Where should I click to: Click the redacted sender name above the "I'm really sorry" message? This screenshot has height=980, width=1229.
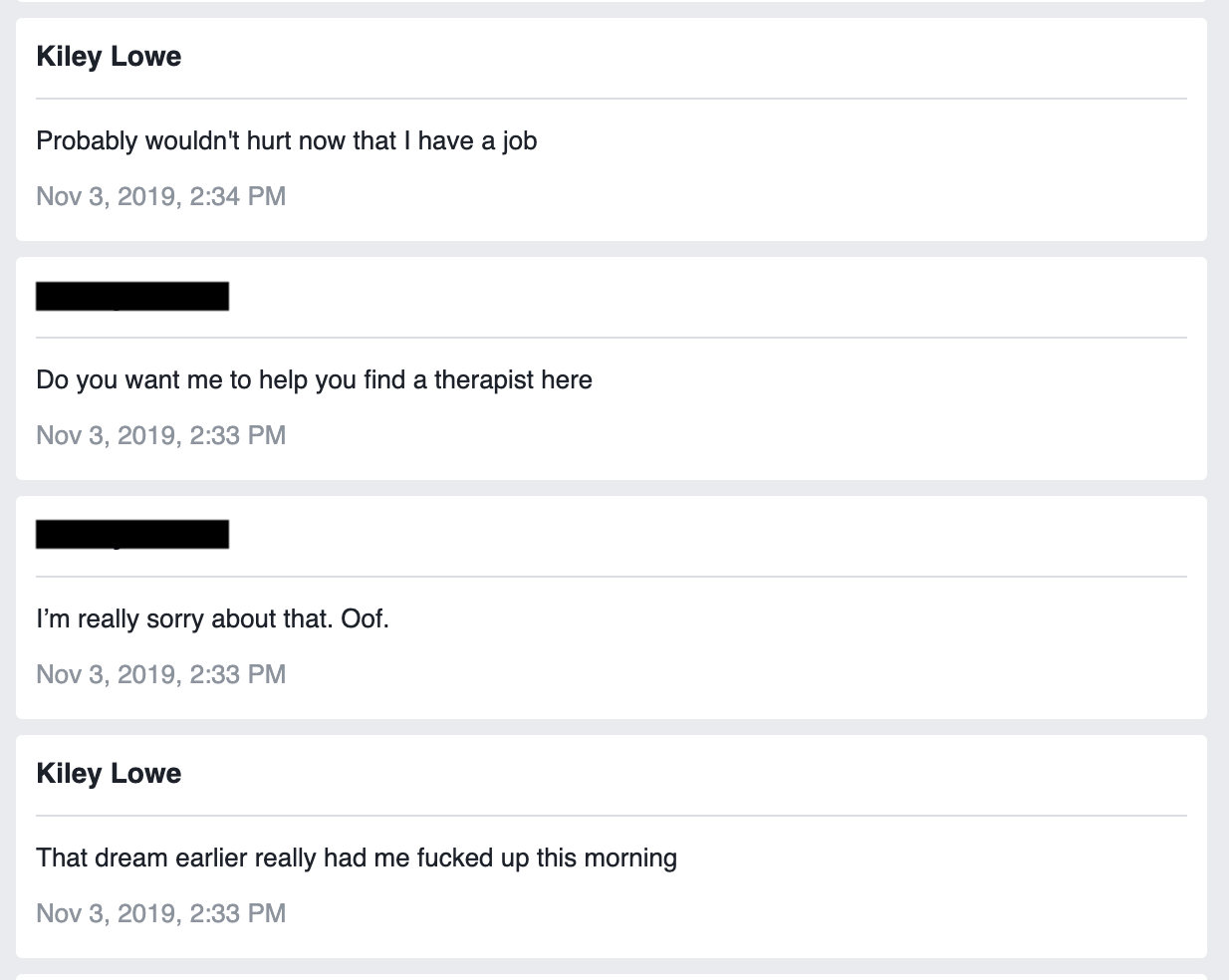(132, 535)
